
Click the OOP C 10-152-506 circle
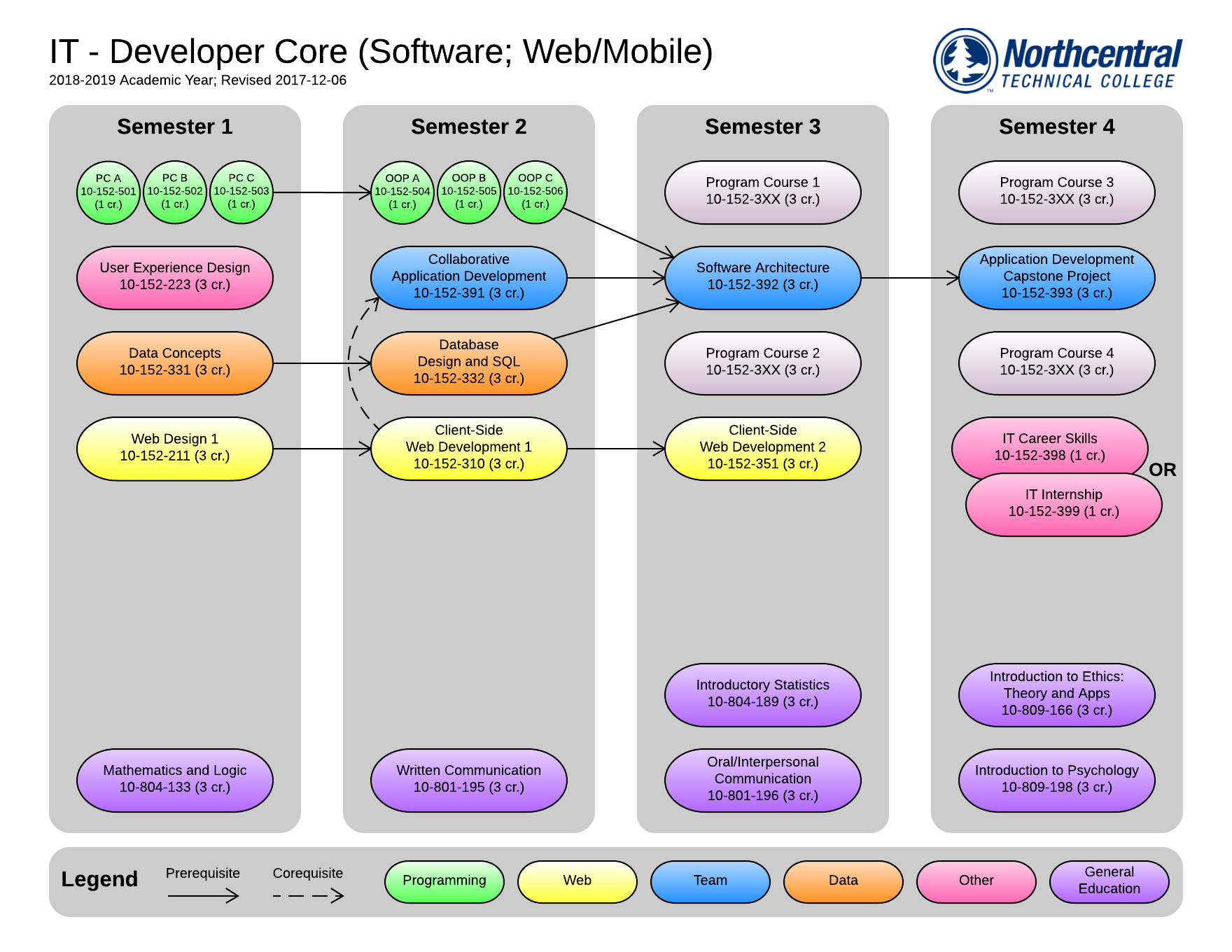[x=535, y=192]
